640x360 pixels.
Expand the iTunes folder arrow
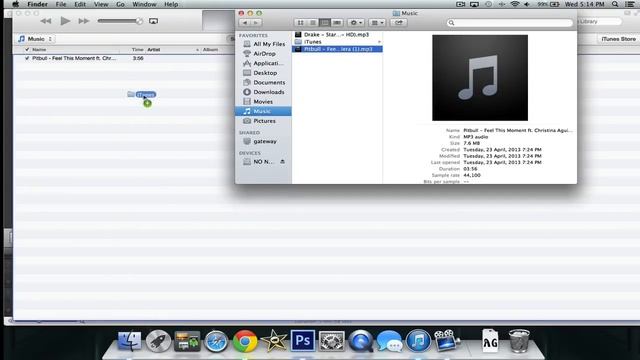click(x=379, y=42)
